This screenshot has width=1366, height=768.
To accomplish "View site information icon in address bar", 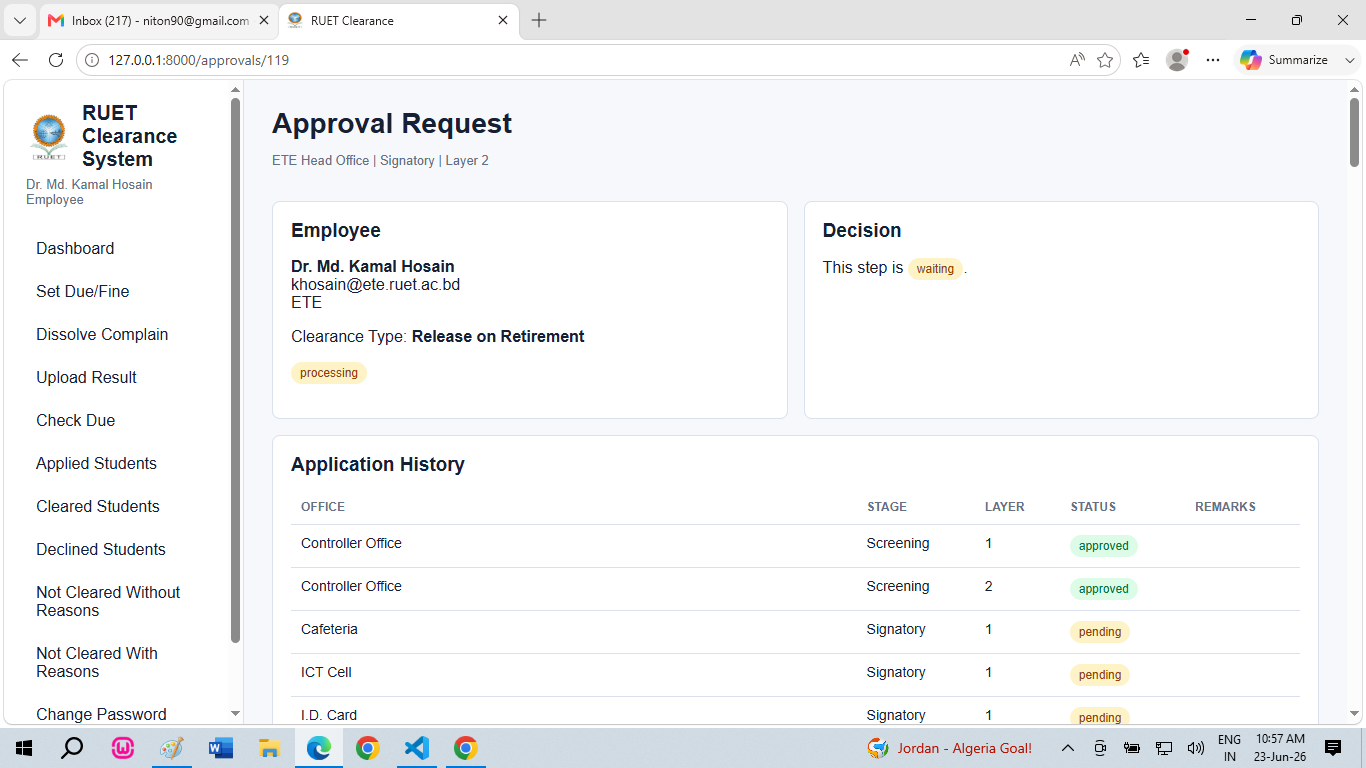I will [x=92, y=60].
